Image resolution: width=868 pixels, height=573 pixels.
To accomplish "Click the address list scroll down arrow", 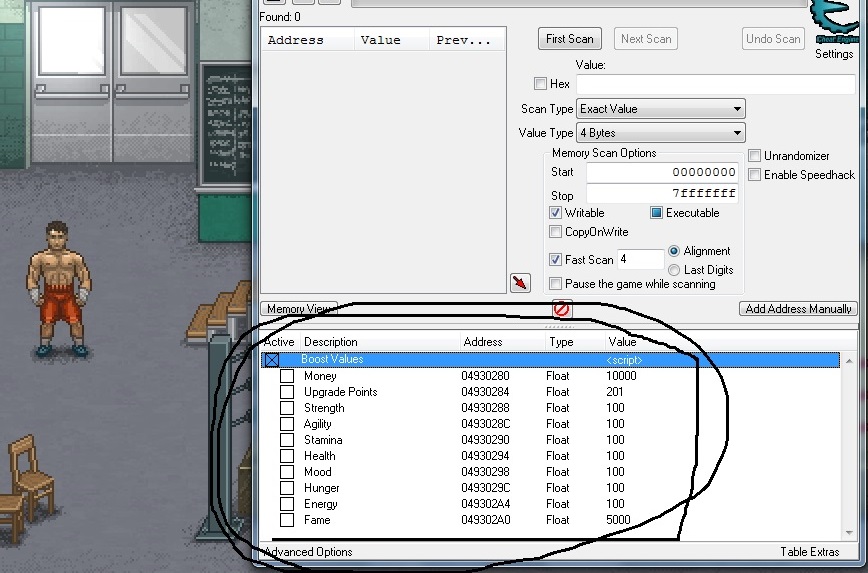I will pos(849,533).
